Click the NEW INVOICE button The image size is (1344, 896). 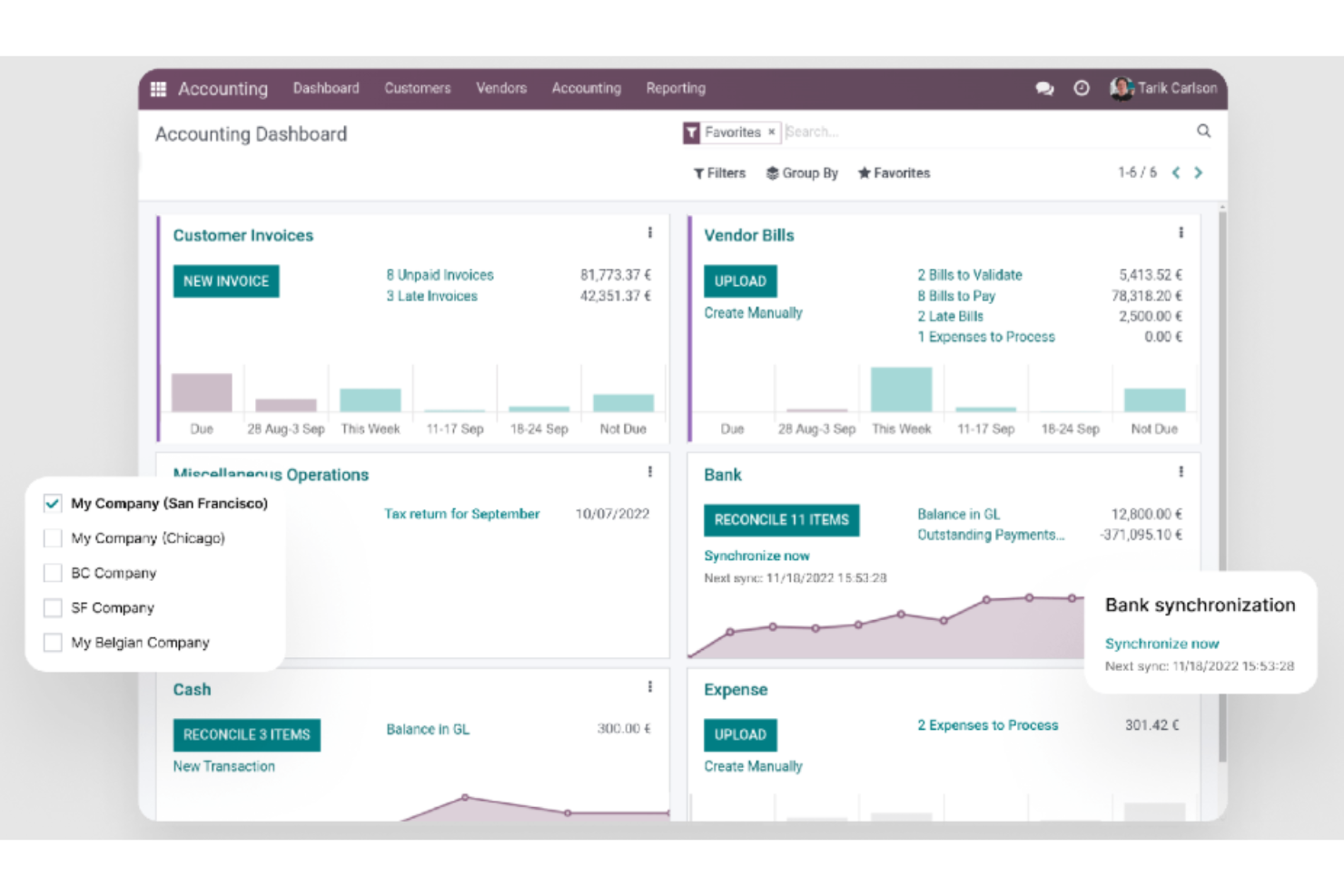[x=226, y=281]
